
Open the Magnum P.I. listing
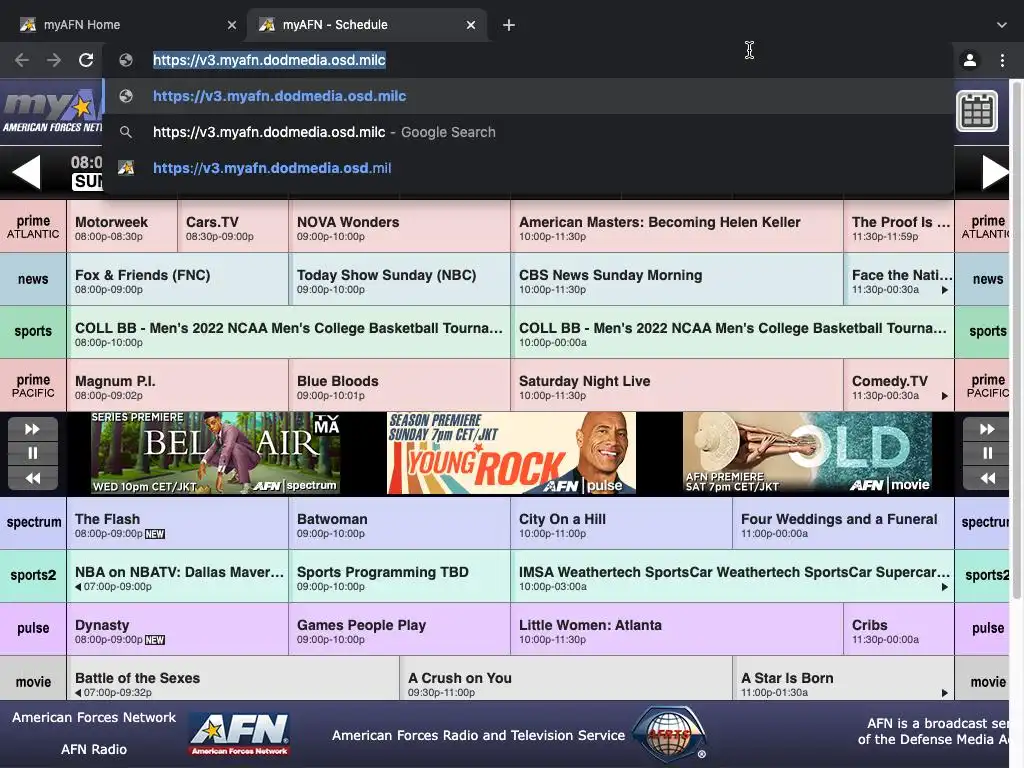tap(178, 385)
